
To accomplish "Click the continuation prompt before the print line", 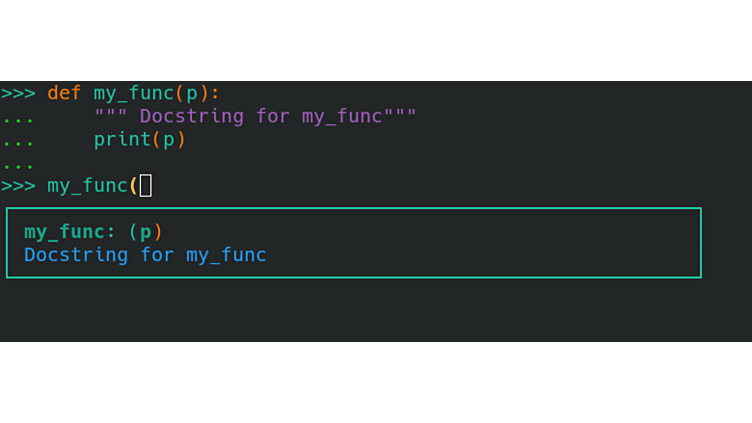I will coord(18,140).
